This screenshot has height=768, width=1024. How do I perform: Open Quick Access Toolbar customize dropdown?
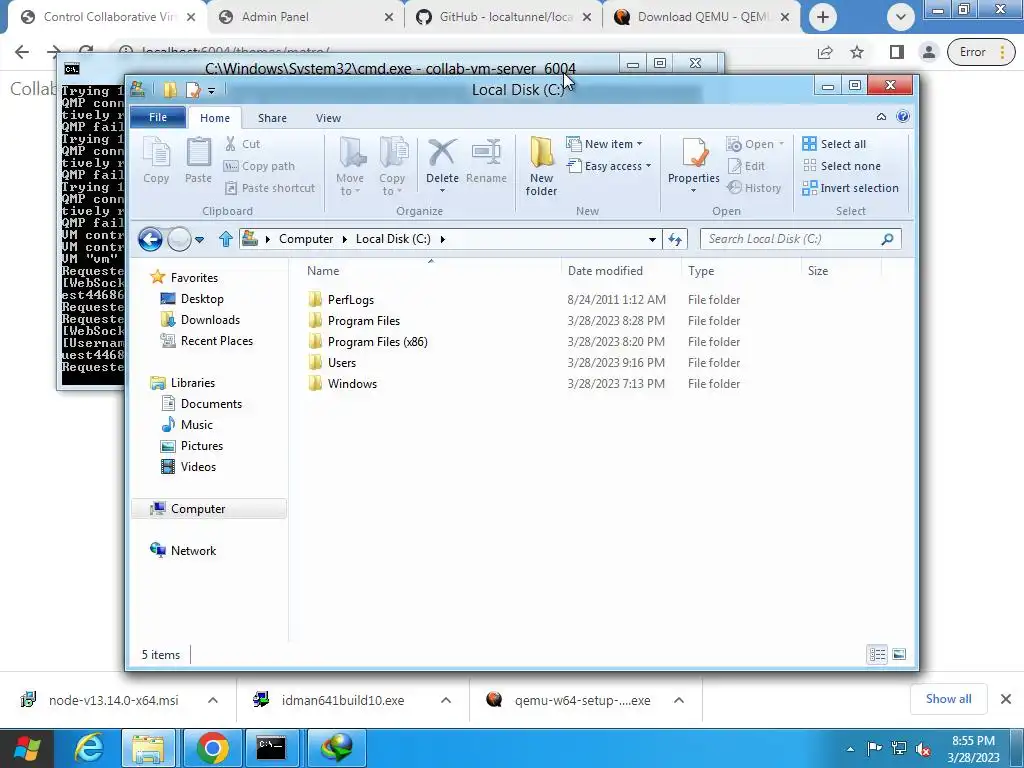[x=211, y=91]
